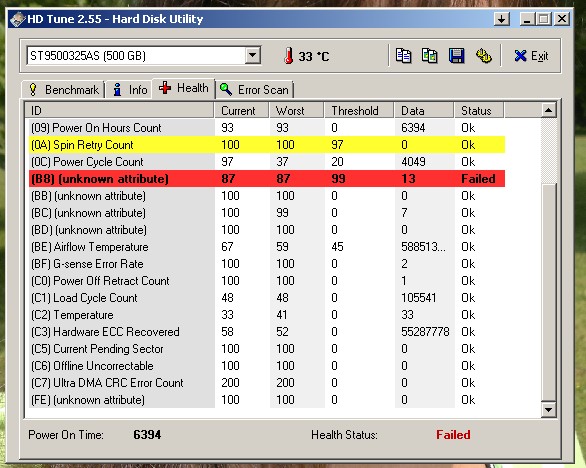Switch to the Info tab
The image size is (586, 468).
[129, 90]
